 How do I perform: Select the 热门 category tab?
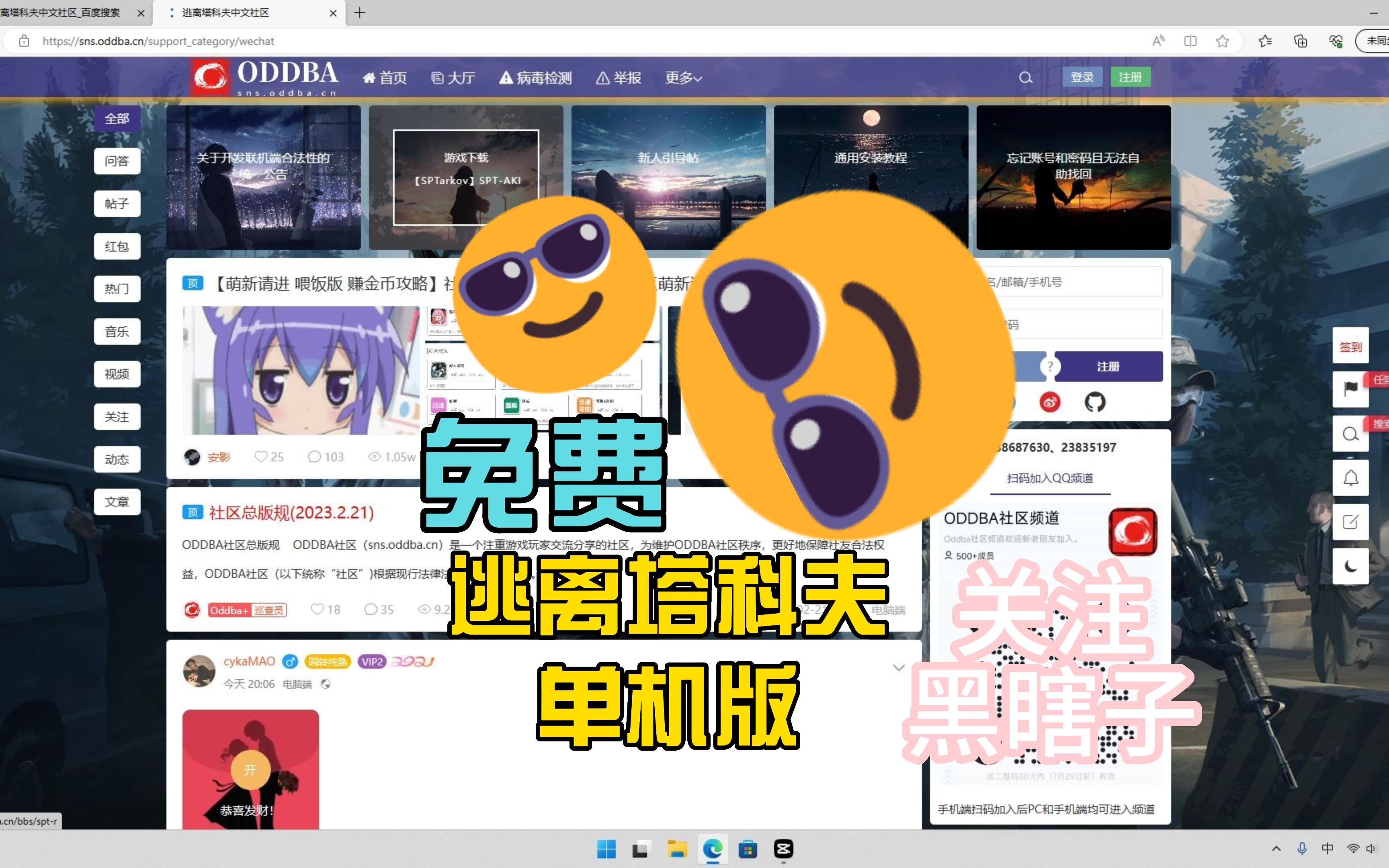pyautogui.click(x=117, y=289)
